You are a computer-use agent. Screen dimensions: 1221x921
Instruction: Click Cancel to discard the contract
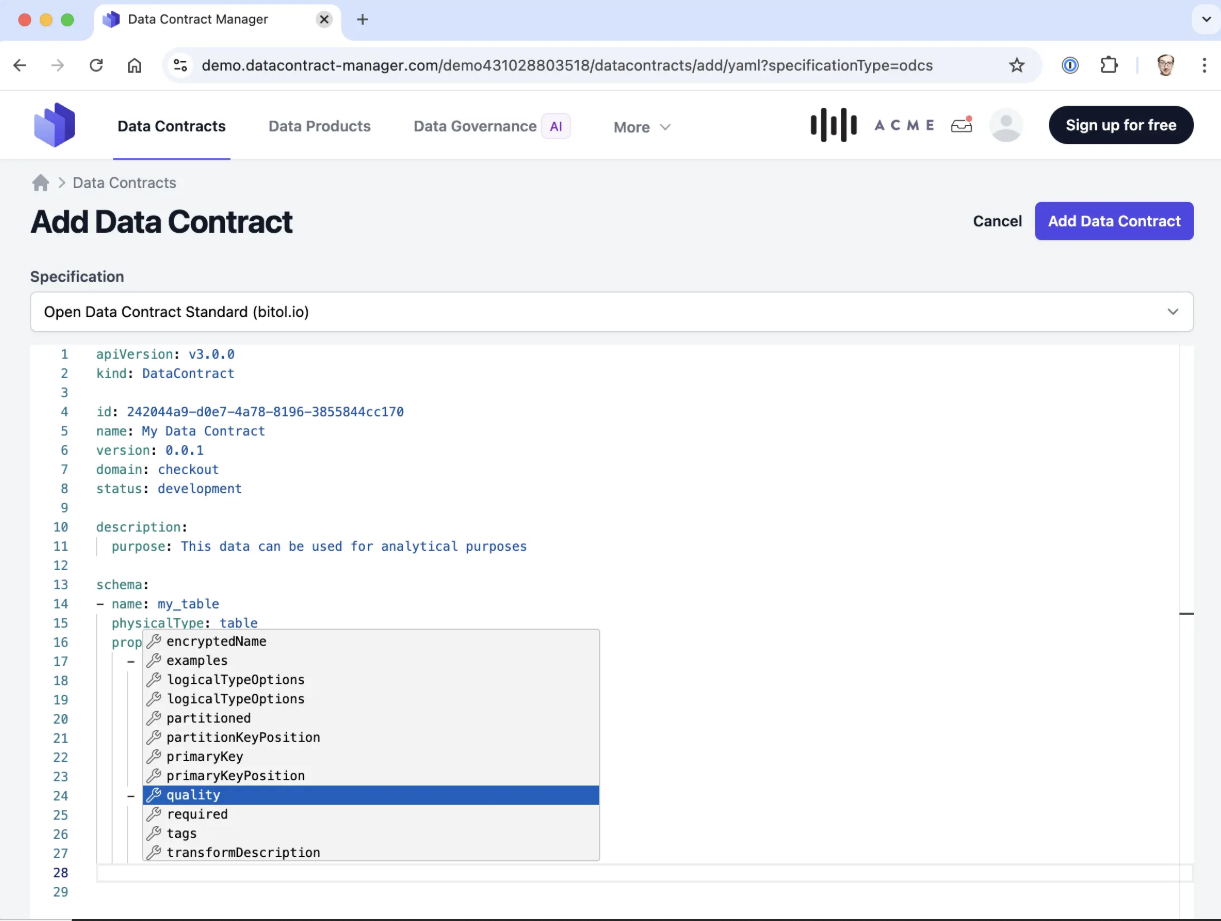pos(997,221)
